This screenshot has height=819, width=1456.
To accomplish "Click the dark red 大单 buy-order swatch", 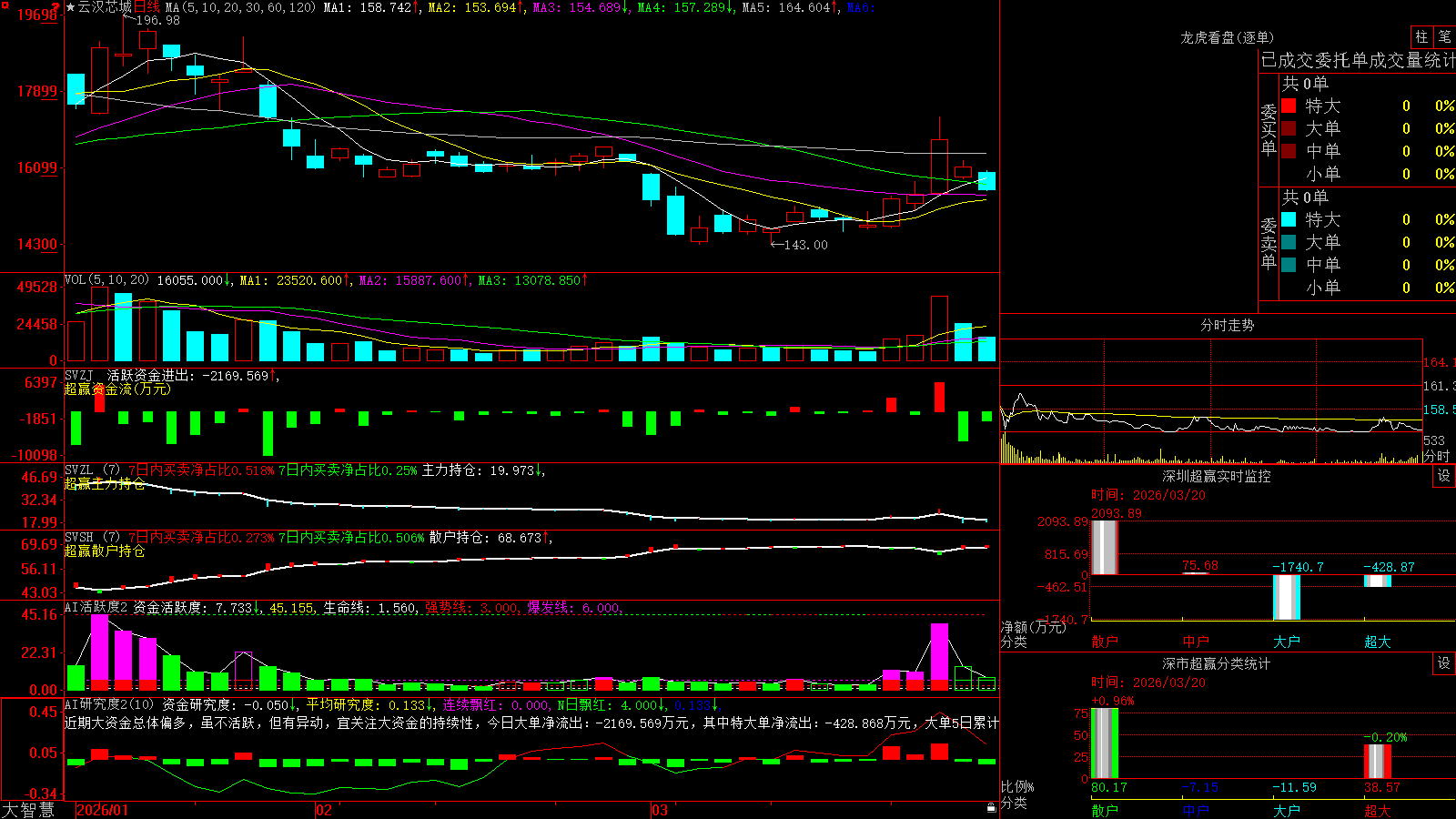I will pos(1289,128).
